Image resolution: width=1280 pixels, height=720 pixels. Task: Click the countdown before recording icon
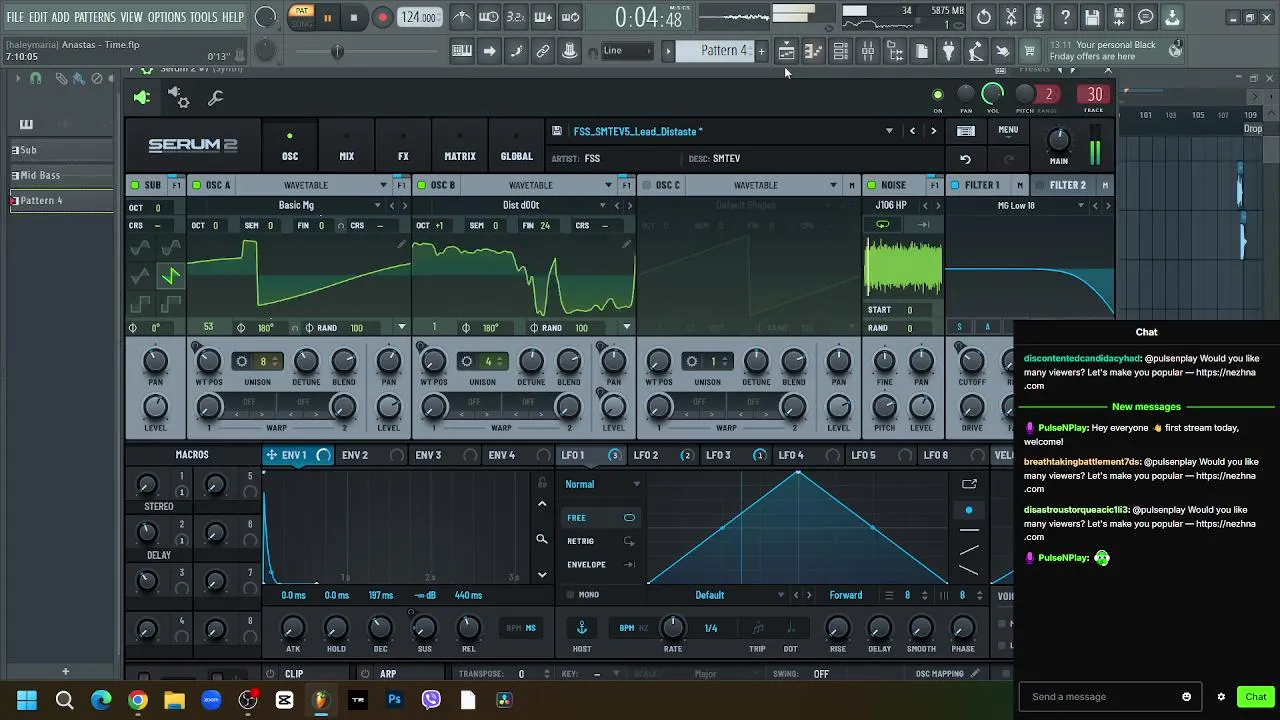pos(516,17)
